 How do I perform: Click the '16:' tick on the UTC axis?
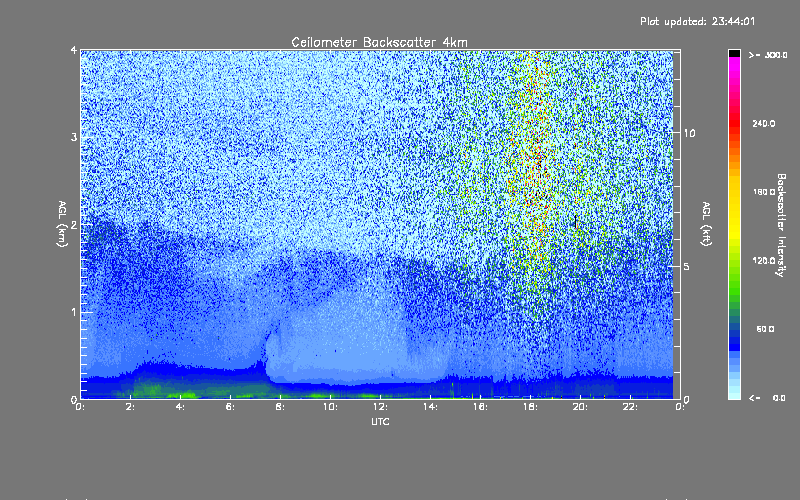pos(481,407)
